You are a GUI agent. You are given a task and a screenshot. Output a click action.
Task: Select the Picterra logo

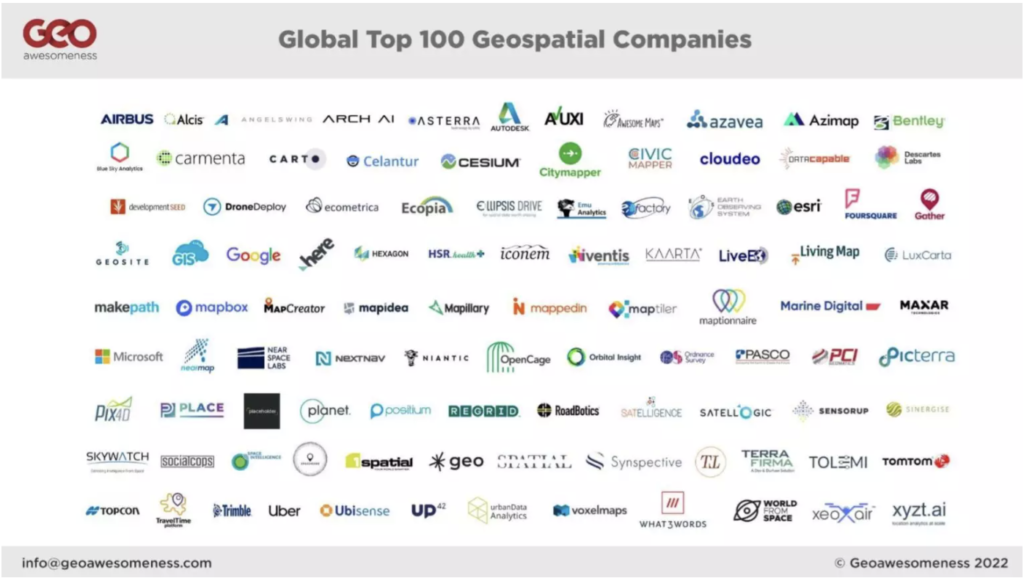pos(917,356)
